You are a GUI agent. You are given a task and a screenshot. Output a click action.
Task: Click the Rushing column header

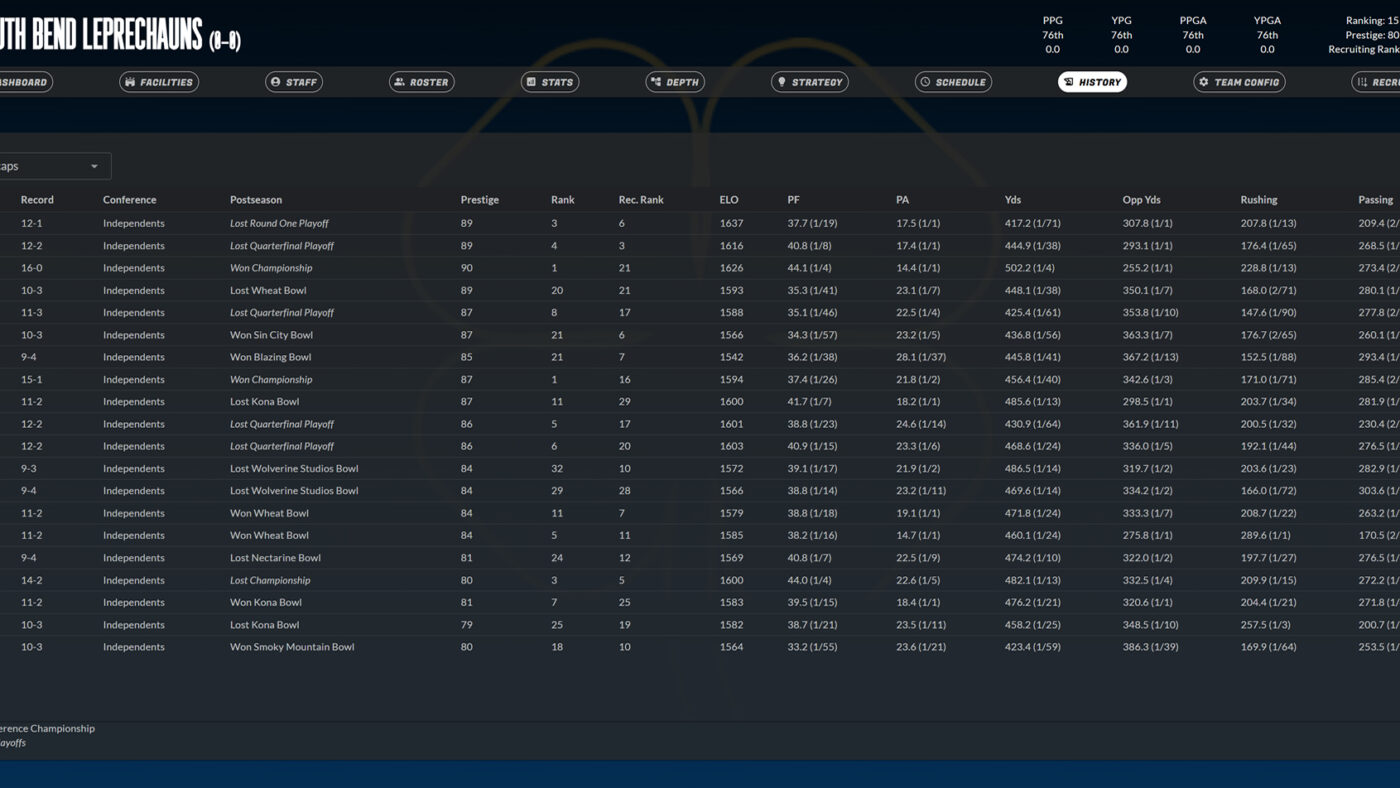coord(1259,200)
